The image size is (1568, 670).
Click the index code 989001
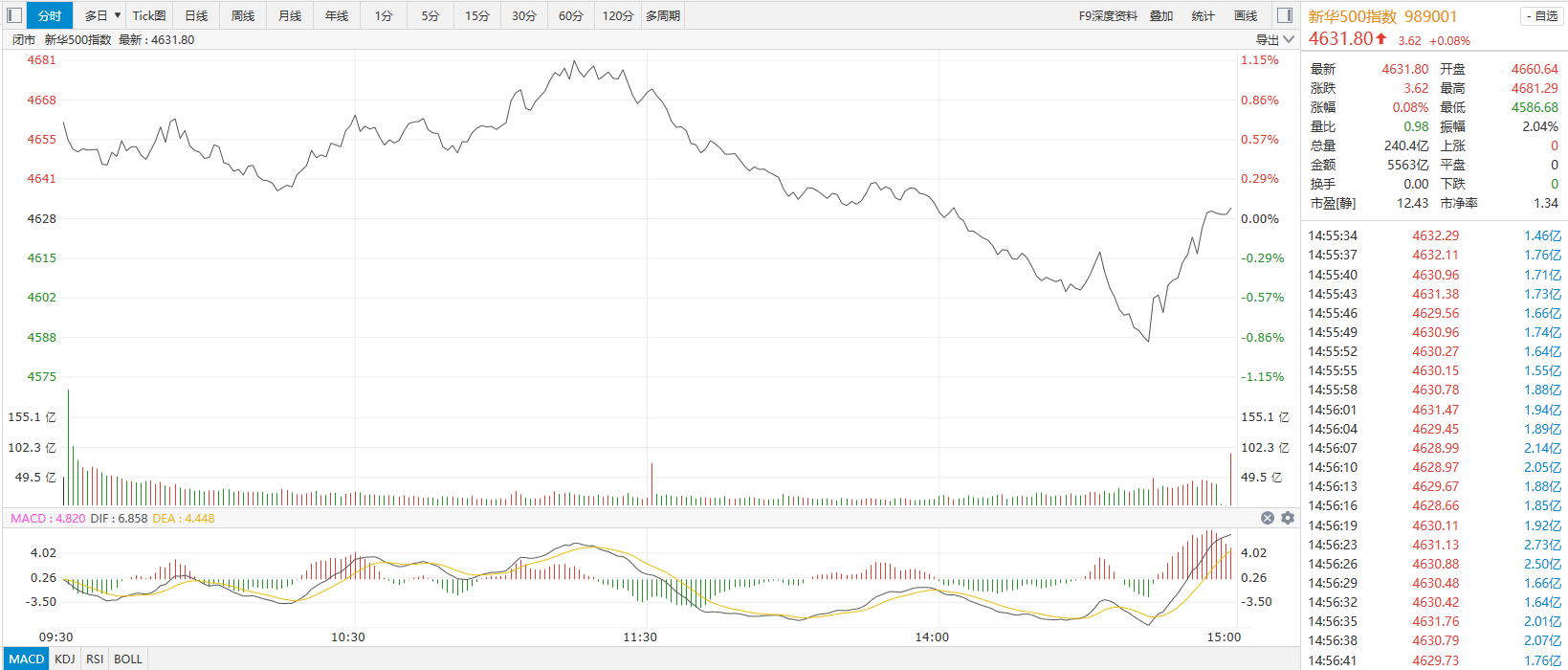tap(1431, 16)
